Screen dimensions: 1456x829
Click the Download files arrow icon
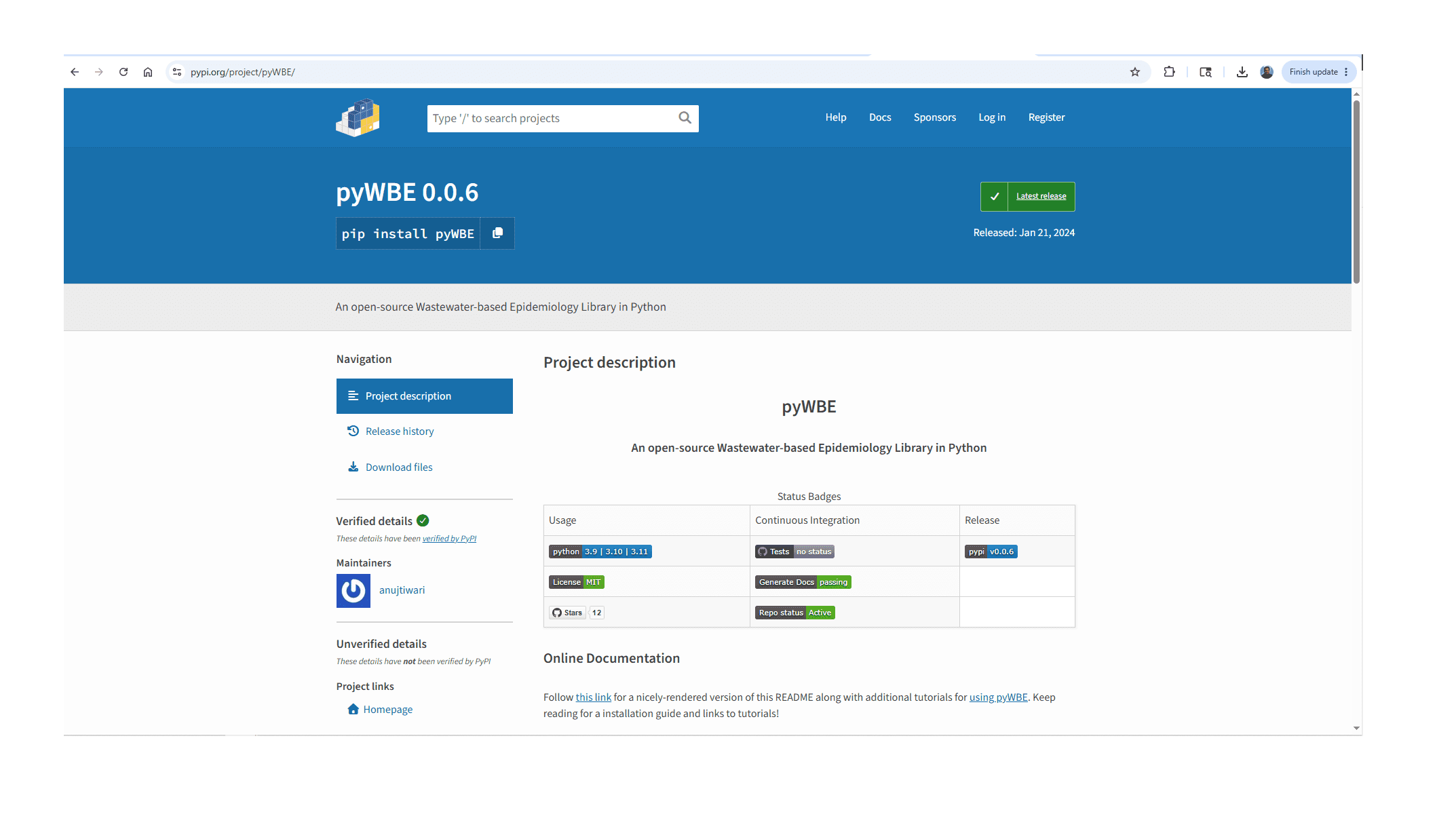pos(353,467)
